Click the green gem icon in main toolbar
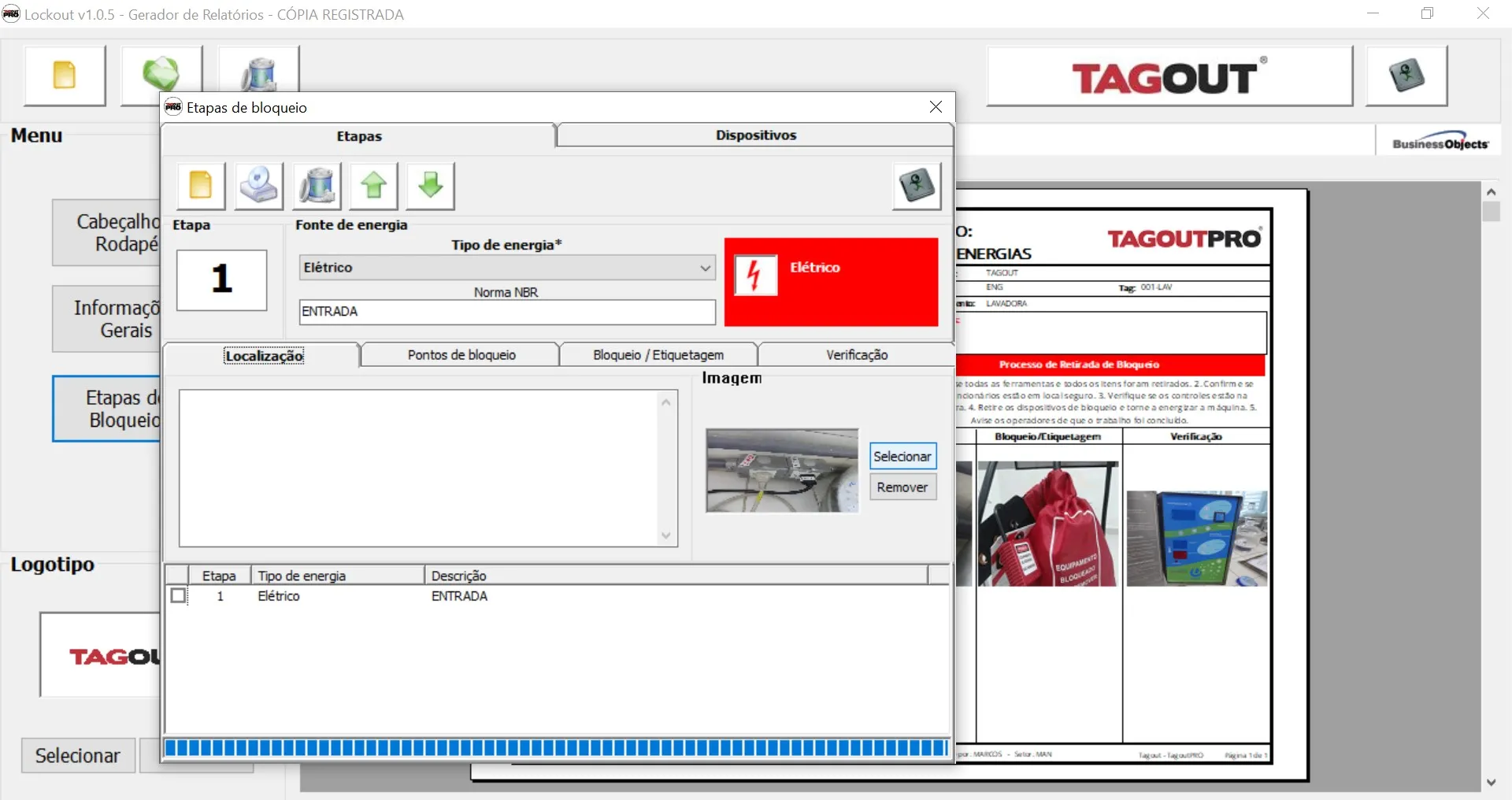The width and height of the screenshot is (1512, 800). [161, 74]
